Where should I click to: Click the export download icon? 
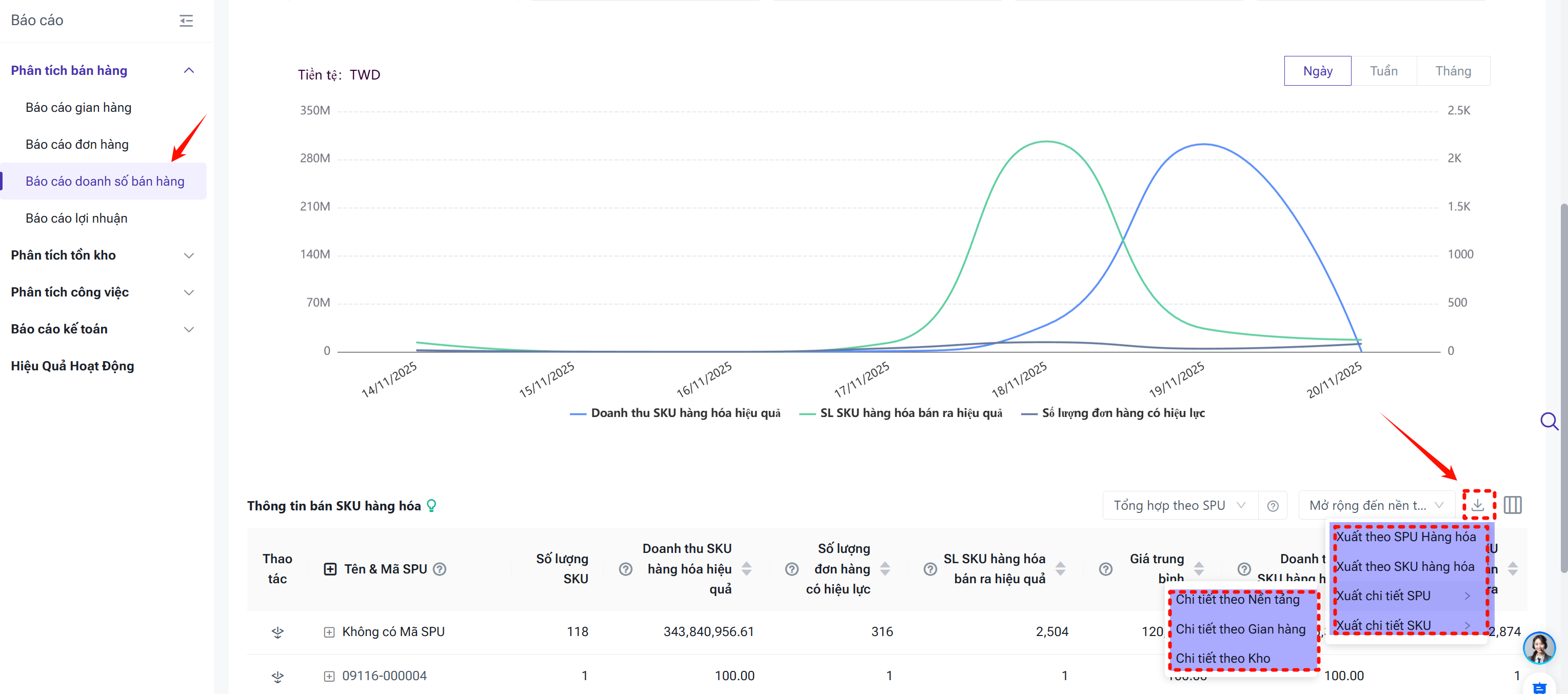[1477, 505]
